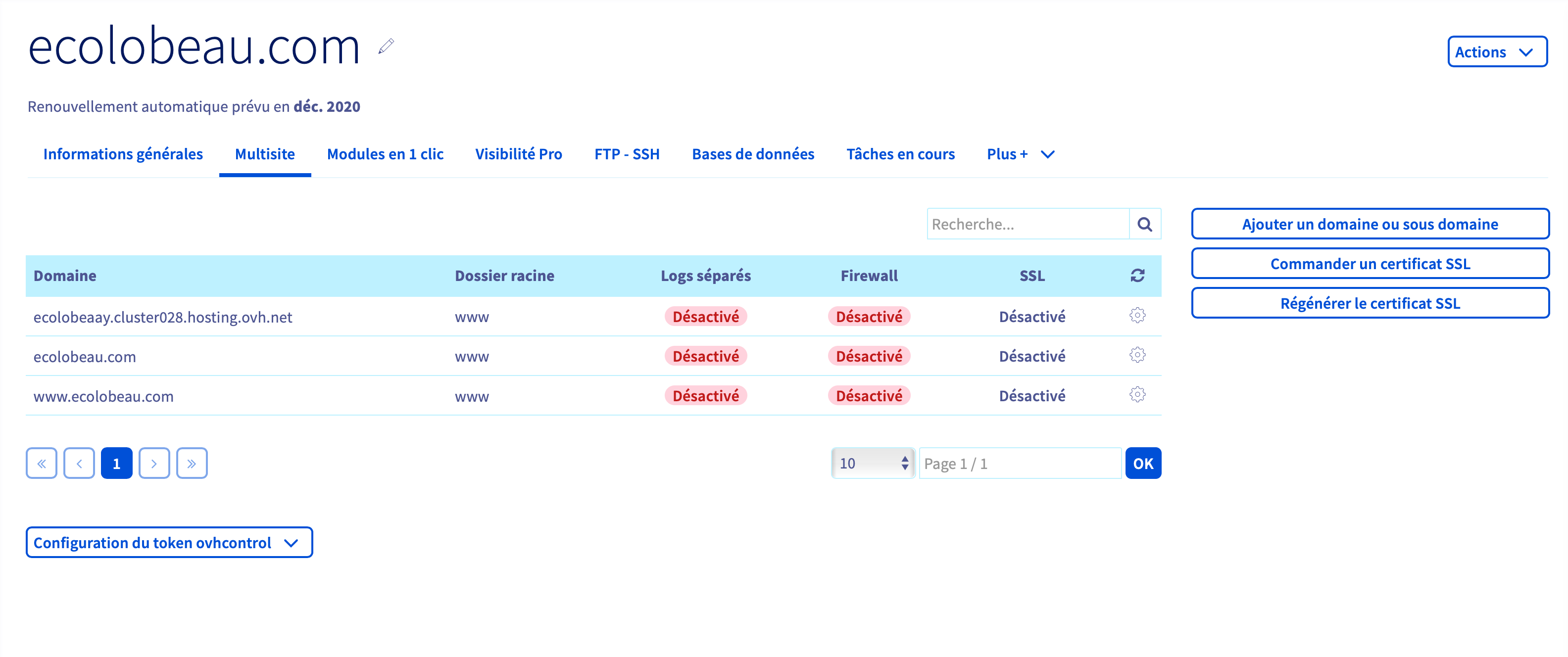Image resolution: width=1568 pixels, height=657 pixels.
Task: Open gear settings for www.ecolobeau.com row
Action: click(1137, 394)
